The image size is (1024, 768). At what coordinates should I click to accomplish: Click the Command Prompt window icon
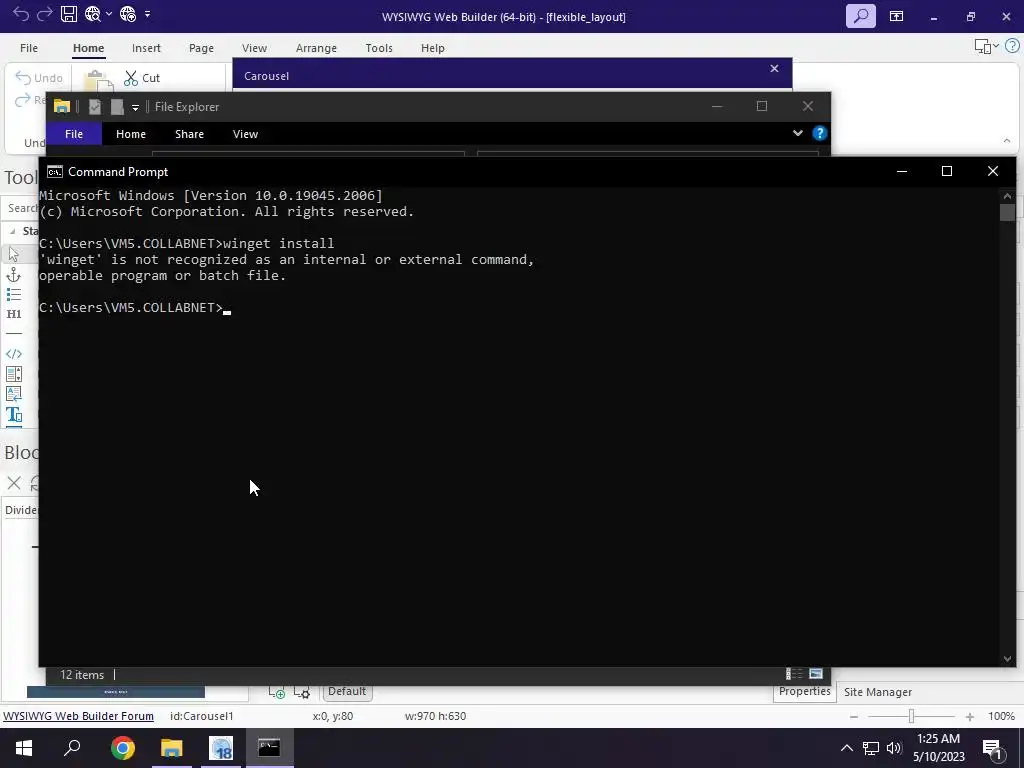[55, 172]
